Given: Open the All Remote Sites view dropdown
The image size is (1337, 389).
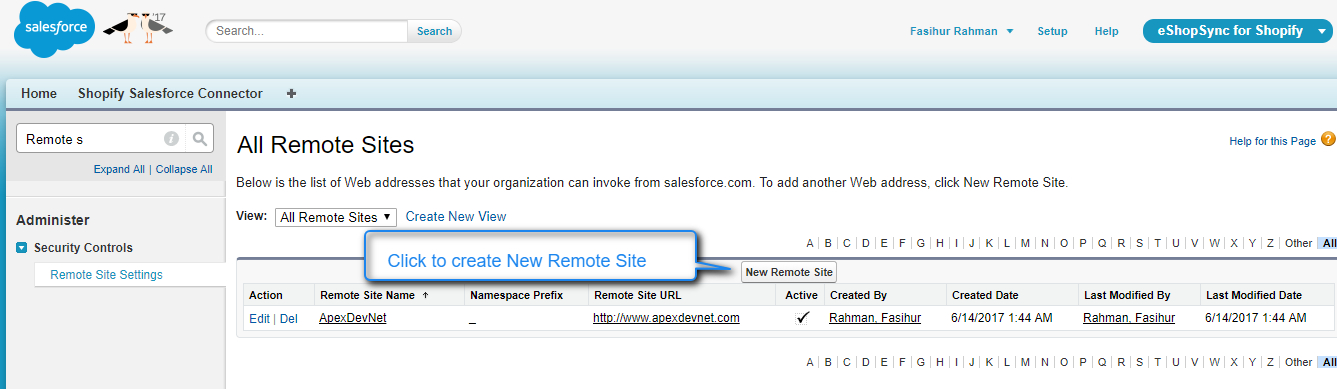Looking at the screenshot, I should pyautogui.click(x=336, y=217).
